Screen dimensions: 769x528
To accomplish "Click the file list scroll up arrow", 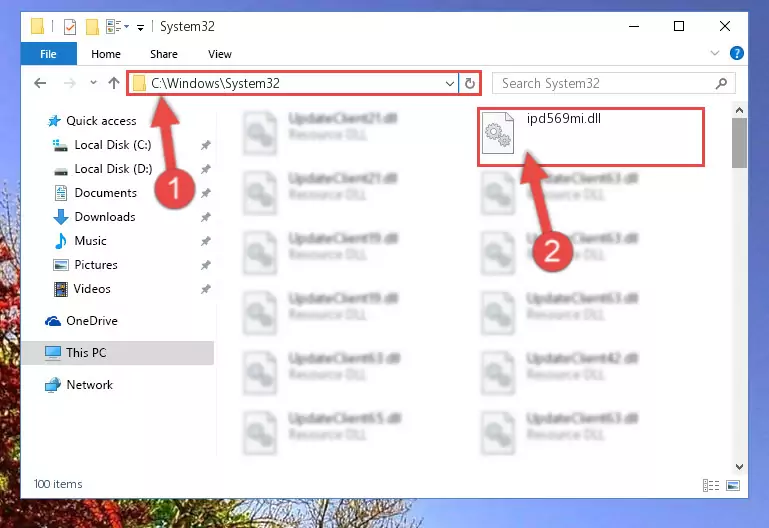I will pos(739,110).
